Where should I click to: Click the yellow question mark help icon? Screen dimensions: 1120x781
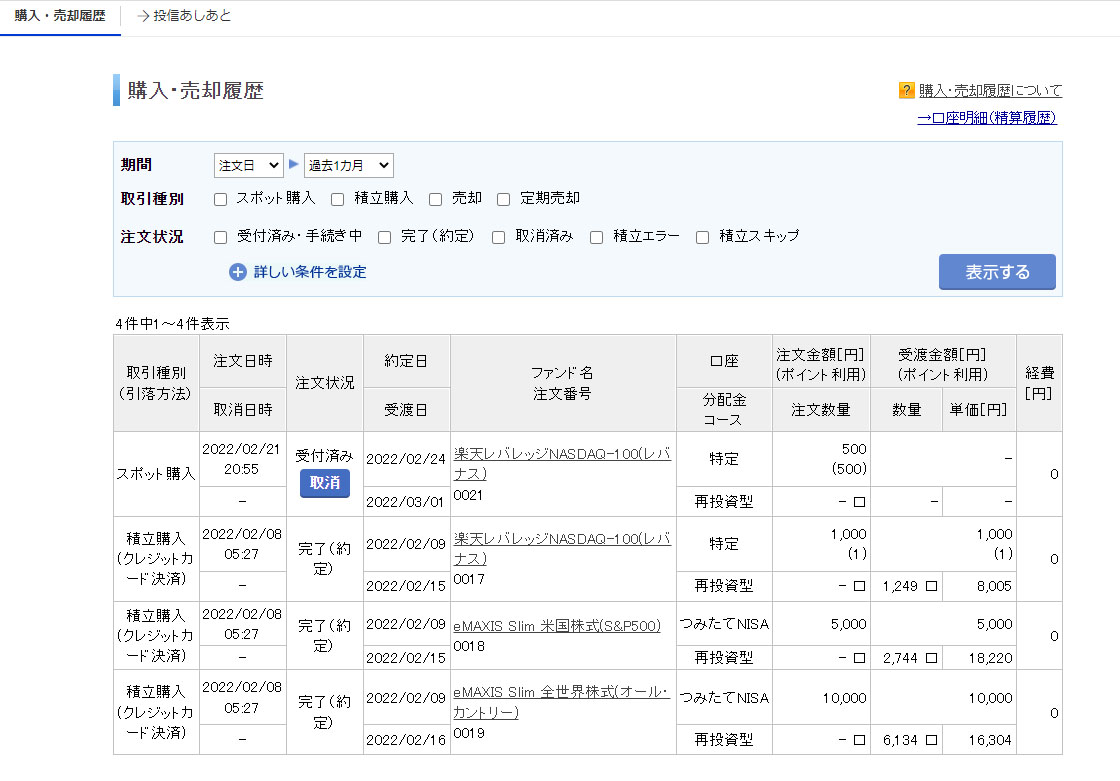pyautogui.click(x=907, y=90)
